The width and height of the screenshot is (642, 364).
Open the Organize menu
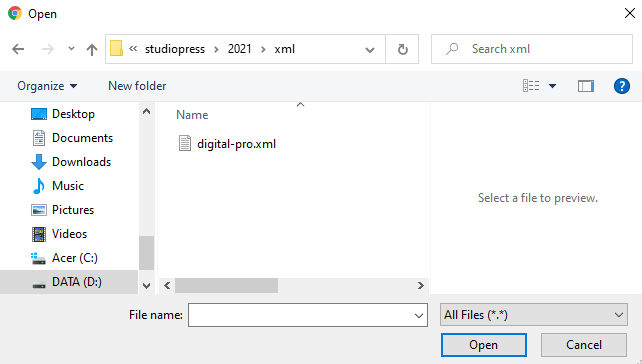click(47, 86)
